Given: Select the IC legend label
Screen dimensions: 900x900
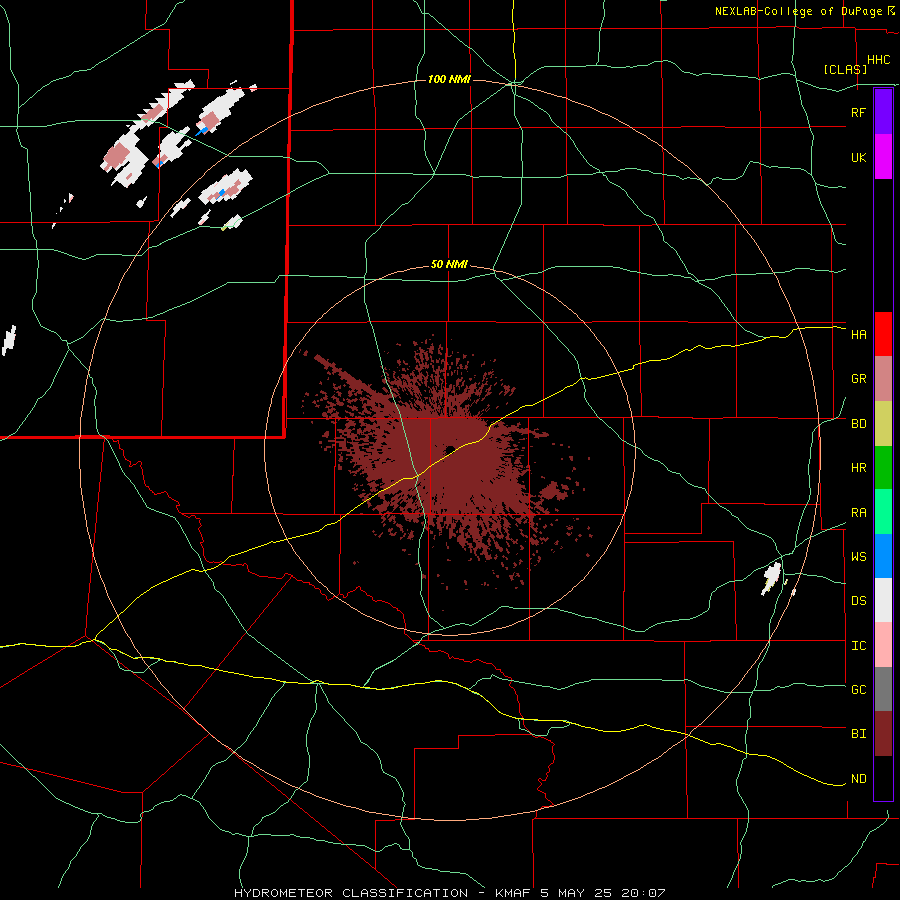Looking at the screenshot, I should [x=858, y=646].
